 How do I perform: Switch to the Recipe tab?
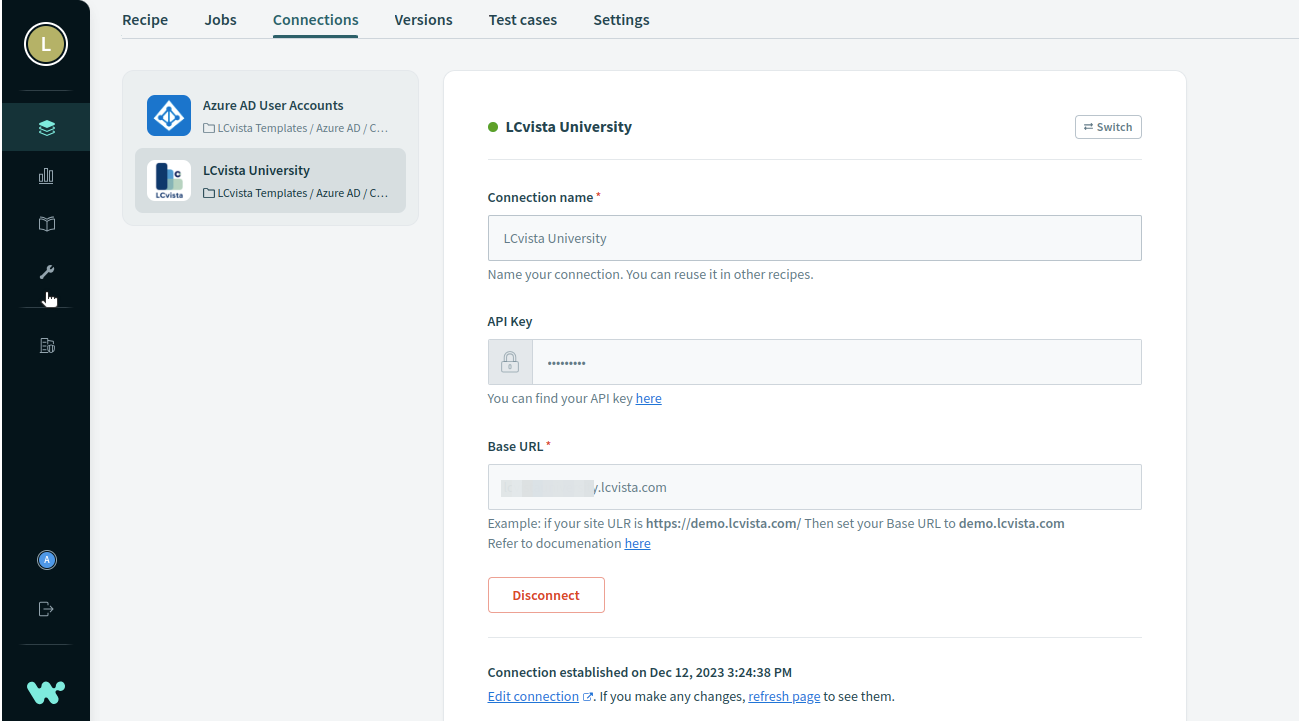pos(145,20)
